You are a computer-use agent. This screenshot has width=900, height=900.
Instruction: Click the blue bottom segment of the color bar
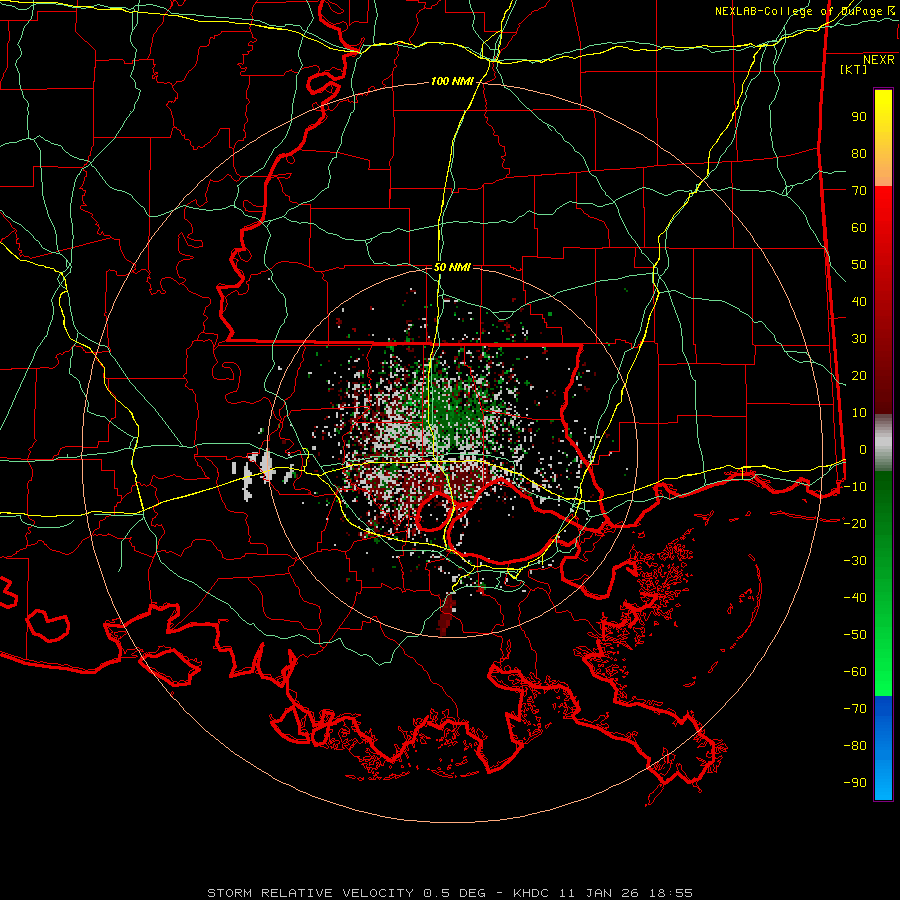coord(883,748)
